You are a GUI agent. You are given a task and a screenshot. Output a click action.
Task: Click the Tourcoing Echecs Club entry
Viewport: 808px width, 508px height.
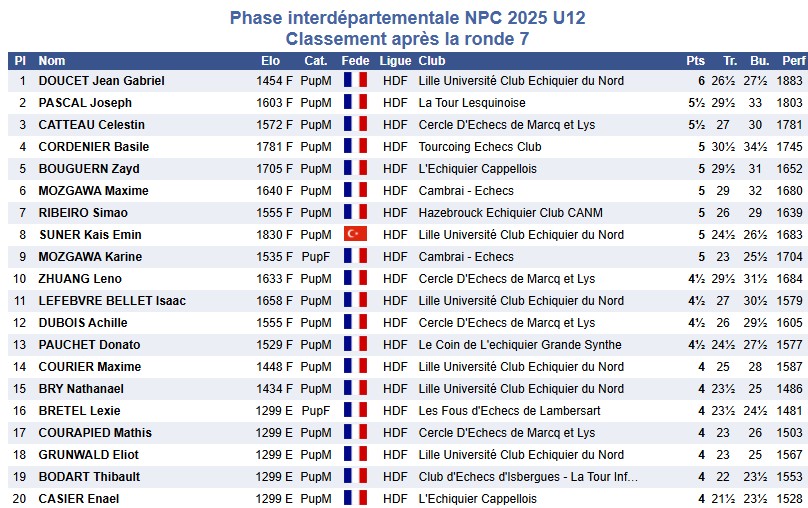(480, 147)
